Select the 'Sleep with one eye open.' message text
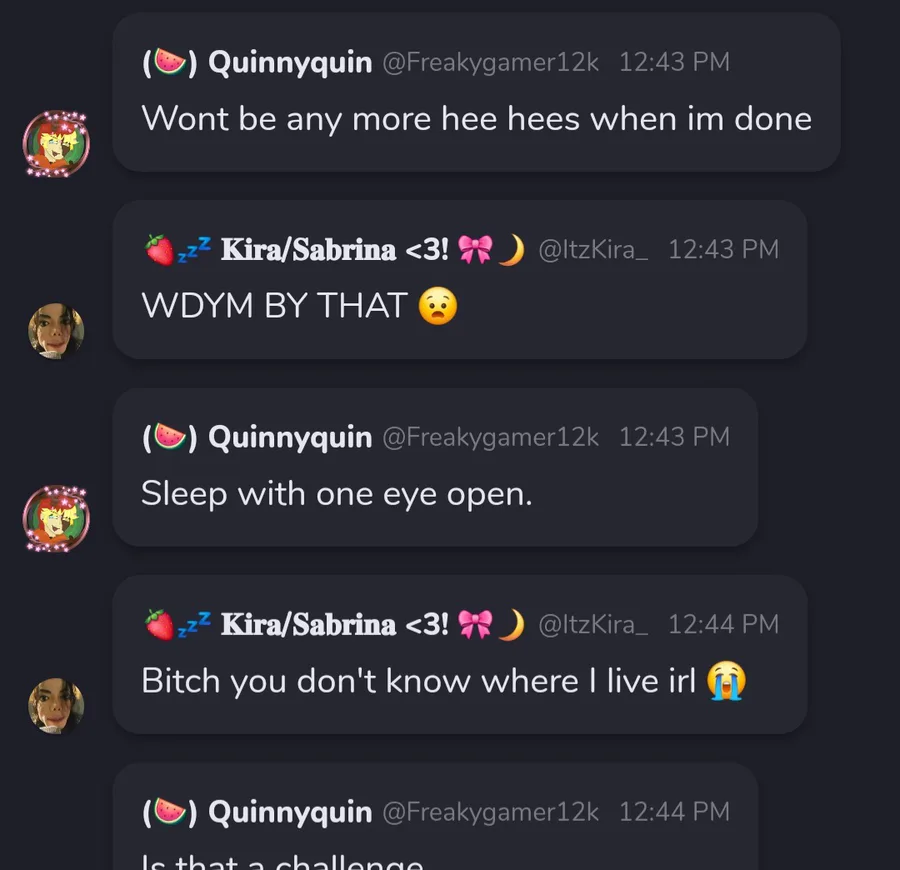This screenshot has width=900, height=870. click(337, 494)
